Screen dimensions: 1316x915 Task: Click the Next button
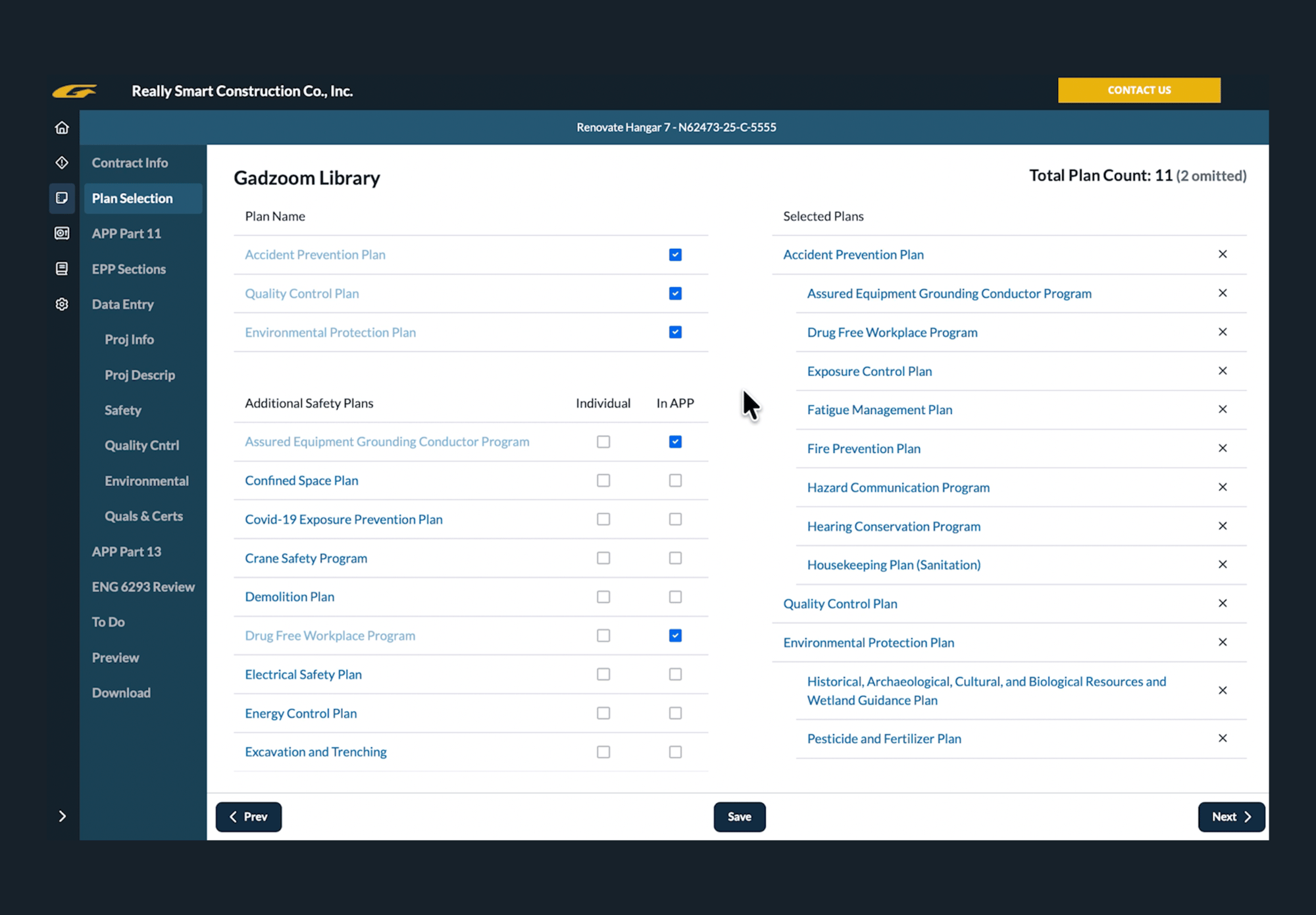click(1231, 817)
